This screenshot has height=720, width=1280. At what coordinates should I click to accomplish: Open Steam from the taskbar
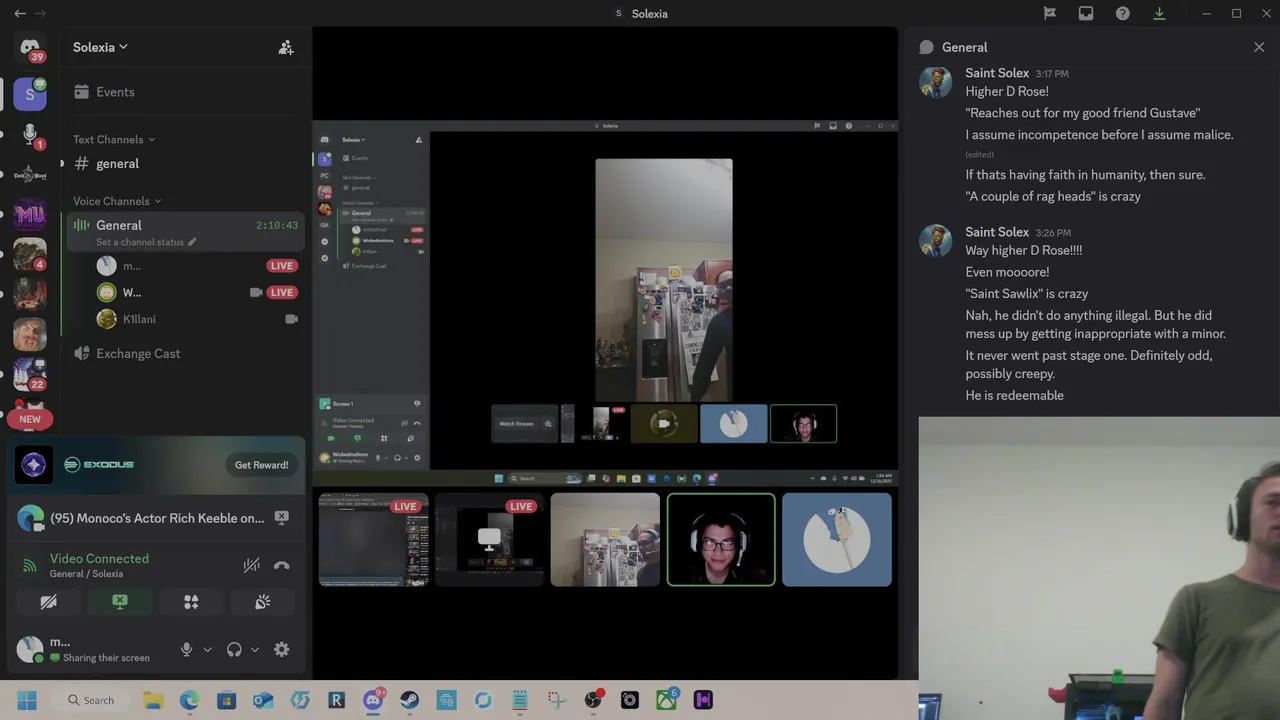tap(410, 700)
